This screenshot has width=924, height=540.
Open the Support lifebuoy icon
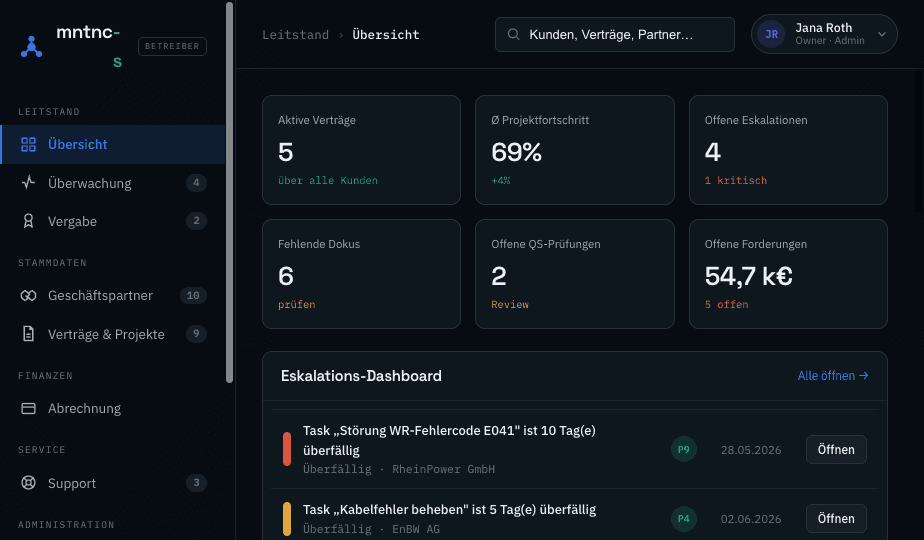click(28, 483)
